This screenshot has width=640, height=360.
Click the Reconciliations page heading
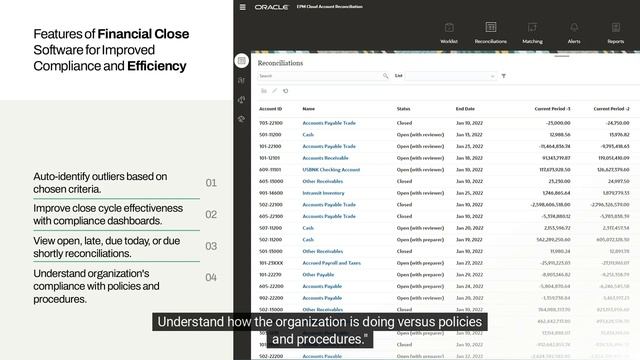click(280, 63)
